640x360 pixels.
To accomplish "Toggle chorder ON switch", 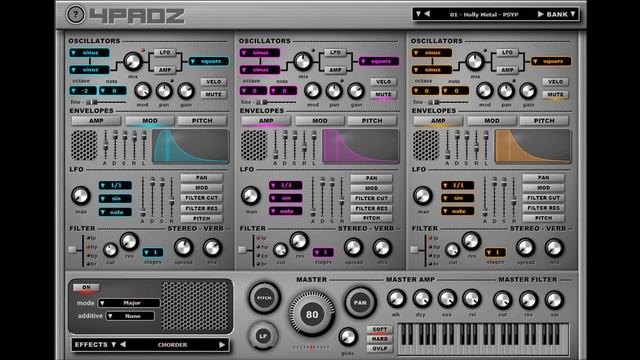I will click(x=86, y=287).
